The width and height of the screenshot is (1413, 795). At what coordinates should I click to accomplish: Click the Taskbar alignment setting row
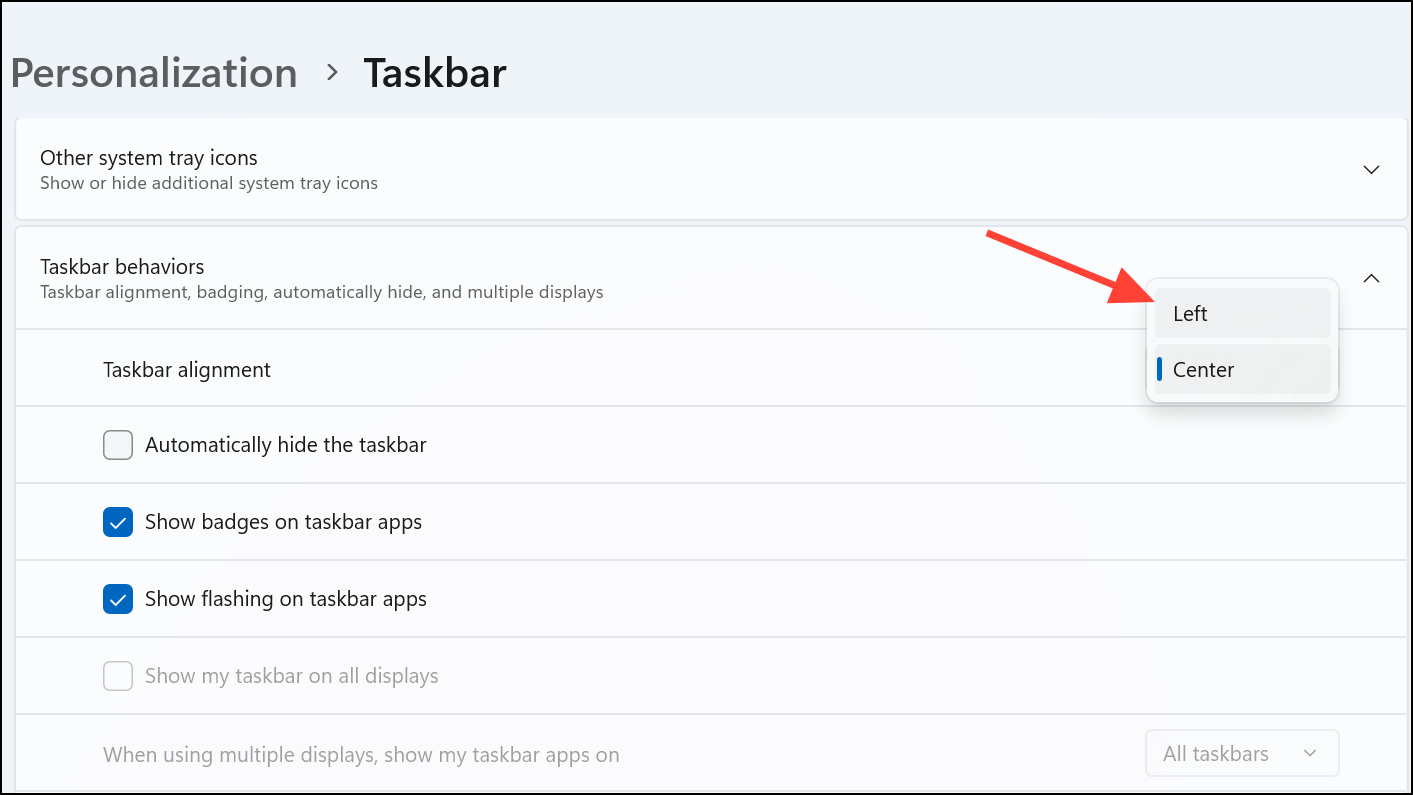point(711,369)
